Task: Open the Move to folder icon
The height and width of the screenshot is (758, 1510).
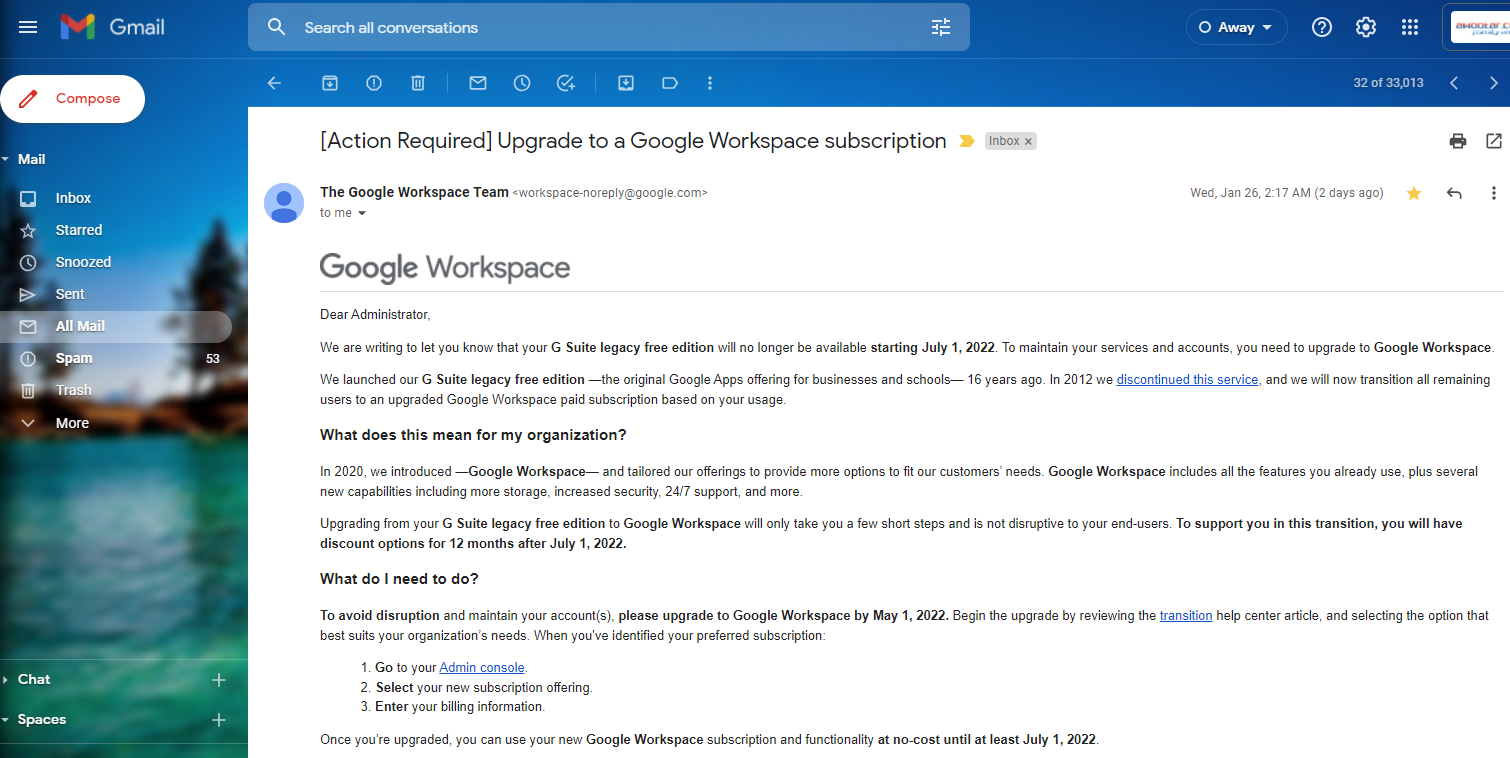Action: point(626,83)
